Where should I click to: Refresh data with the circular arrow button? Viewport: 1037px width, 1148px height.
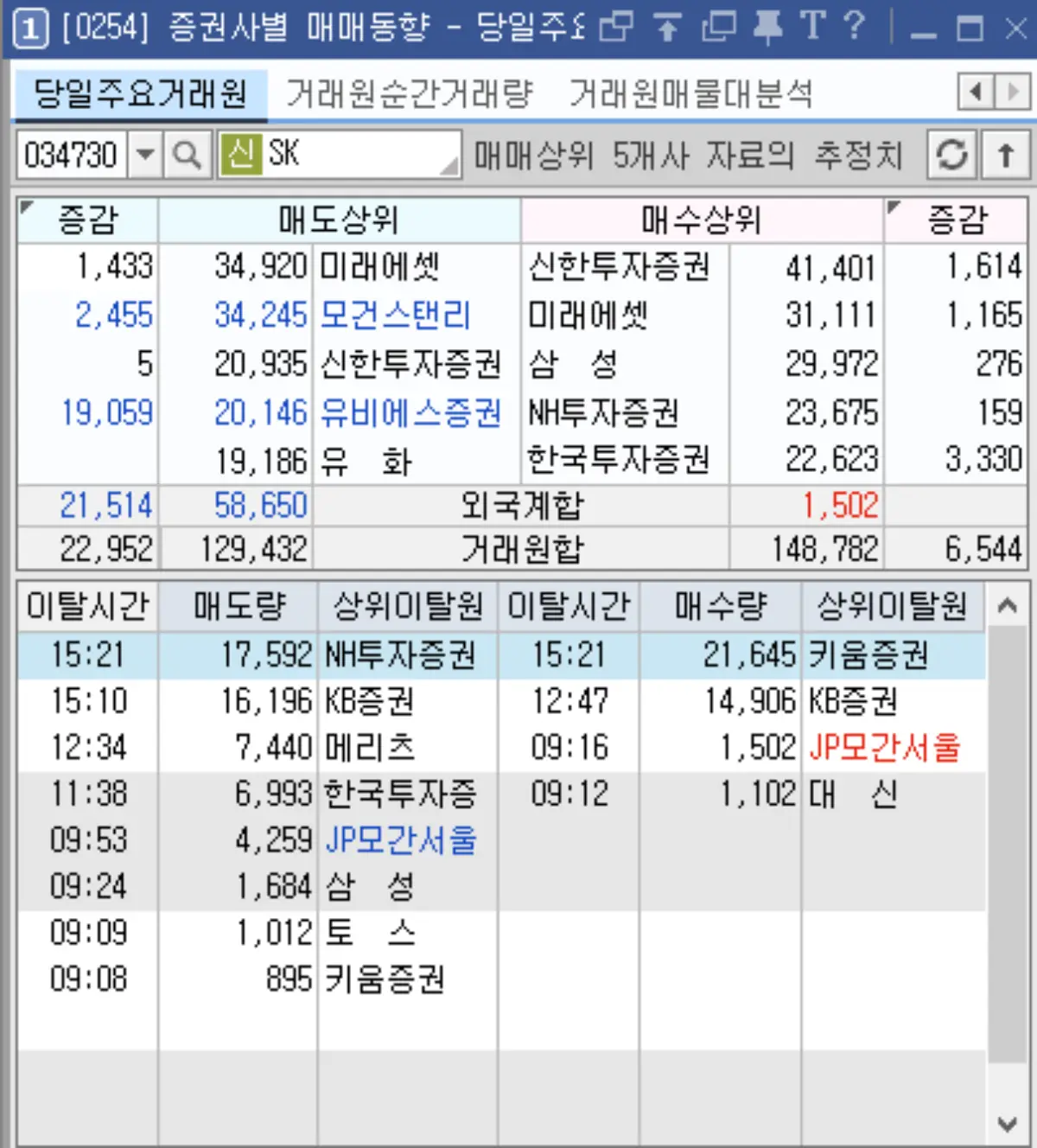point(952,156)
